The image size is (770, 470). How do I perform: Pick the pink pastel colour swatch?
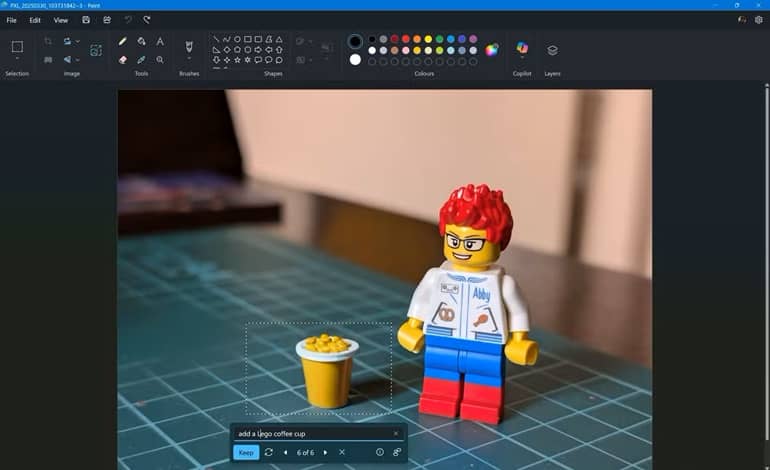(x=406, y=50)
